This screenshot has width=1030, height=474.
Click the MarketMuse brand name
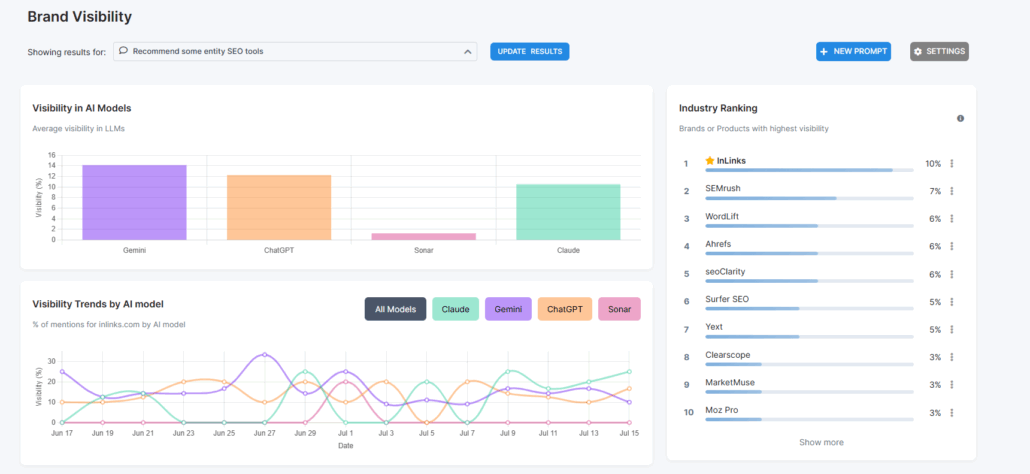pos(730,382)
